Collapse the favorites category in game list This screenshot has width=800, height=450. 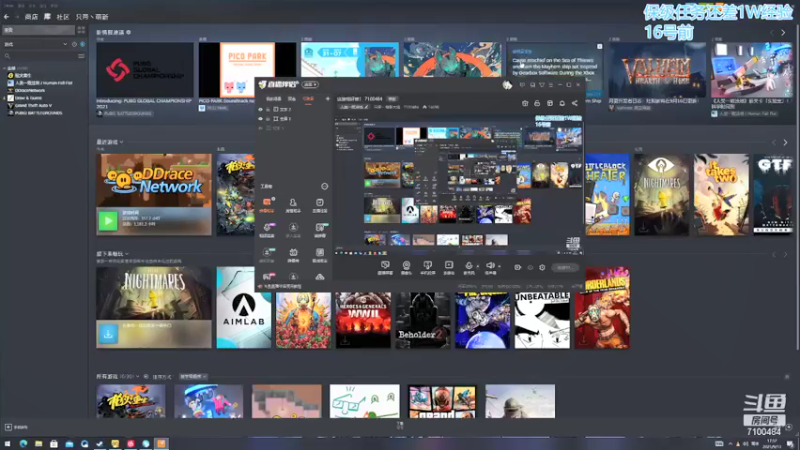[5, 68]
